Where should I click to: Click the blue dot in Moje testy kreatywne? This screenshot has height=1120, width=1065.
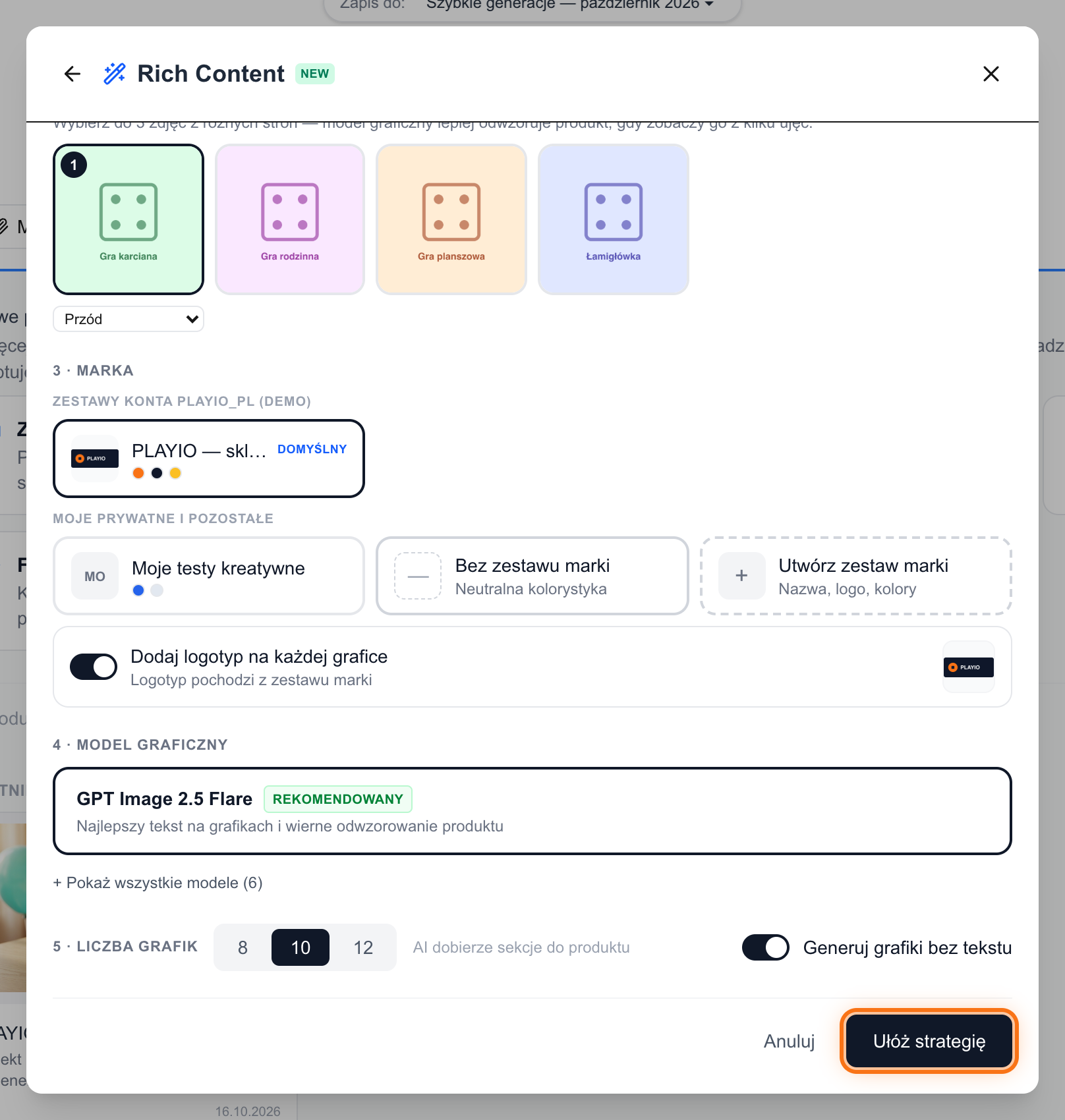138,590
